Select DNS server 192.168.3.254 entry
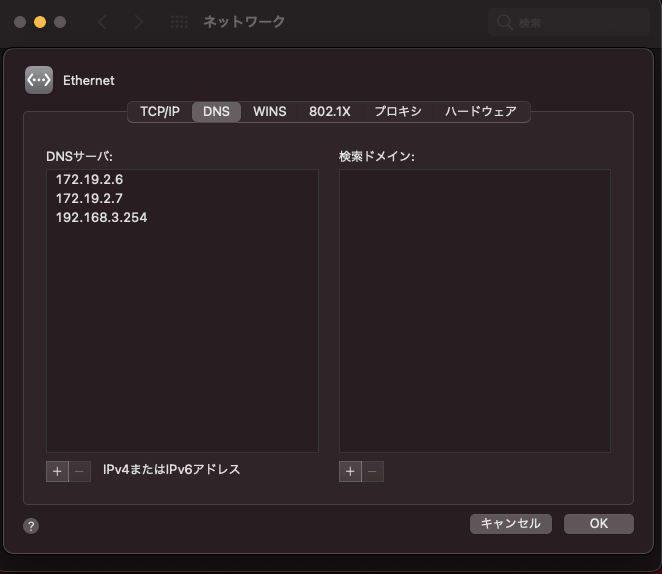This screenshot has width=662, height=574. click(101, 217)
